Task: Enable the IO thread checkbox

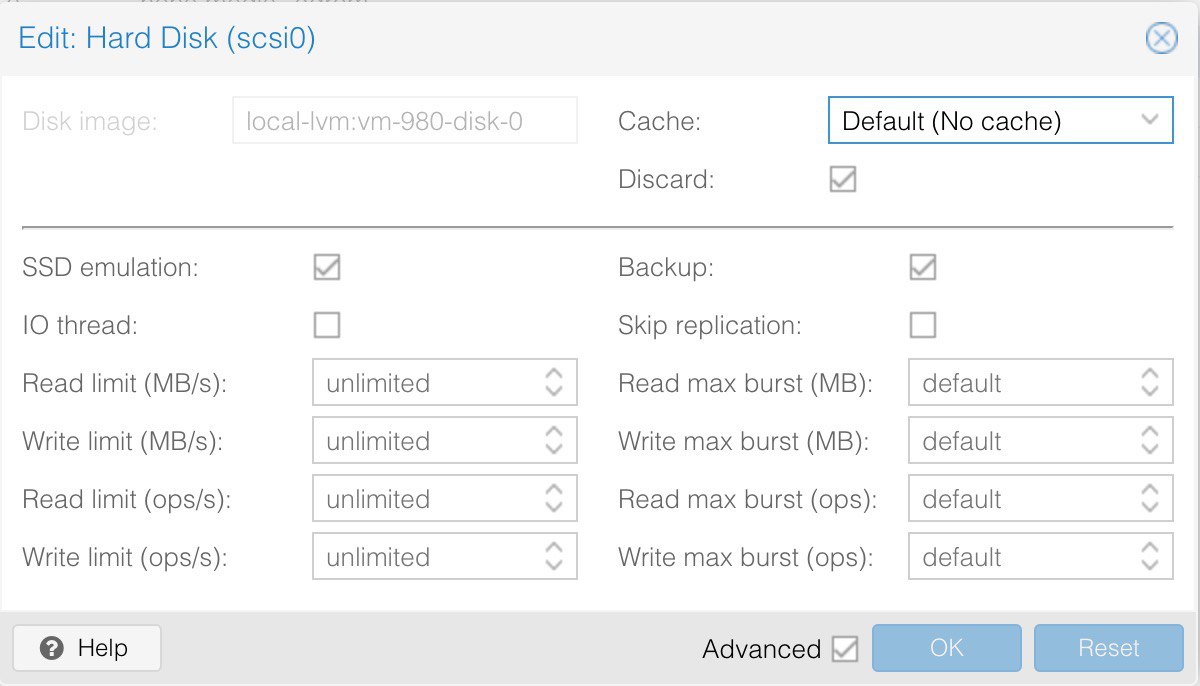Action: pos(327,325)
